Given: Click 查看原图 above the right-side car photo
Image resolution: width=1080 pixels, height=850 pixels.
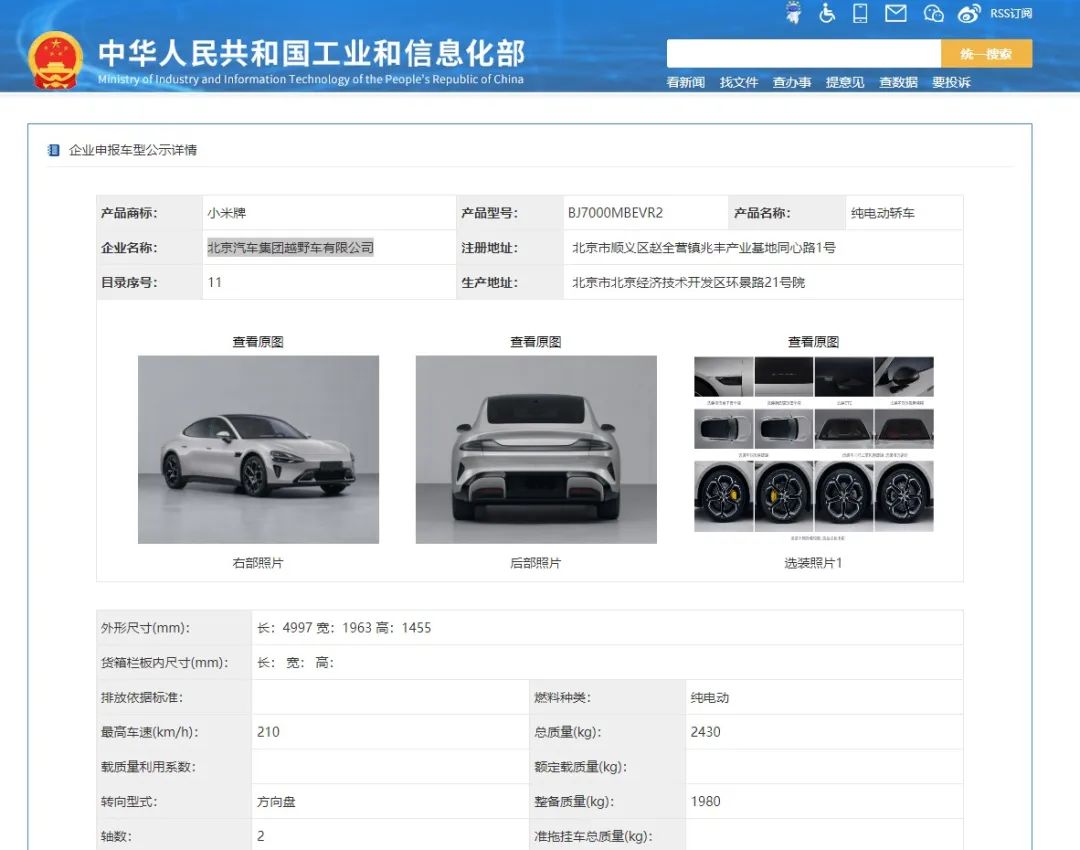Looking at the screenshot, I should pyautogui.click(x=258, y=342).
